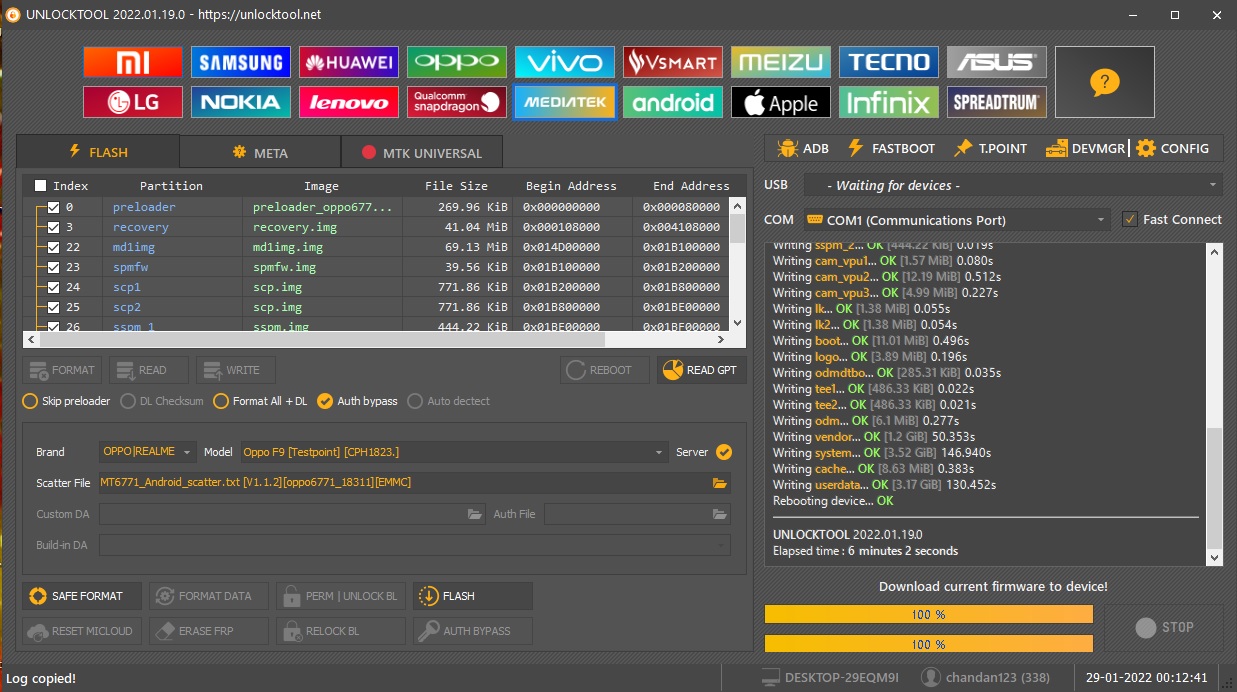Select the Xiaomi MI brand logo
Screen dimensions: 1237x692
pyautogui.click(x=133, y=62)
